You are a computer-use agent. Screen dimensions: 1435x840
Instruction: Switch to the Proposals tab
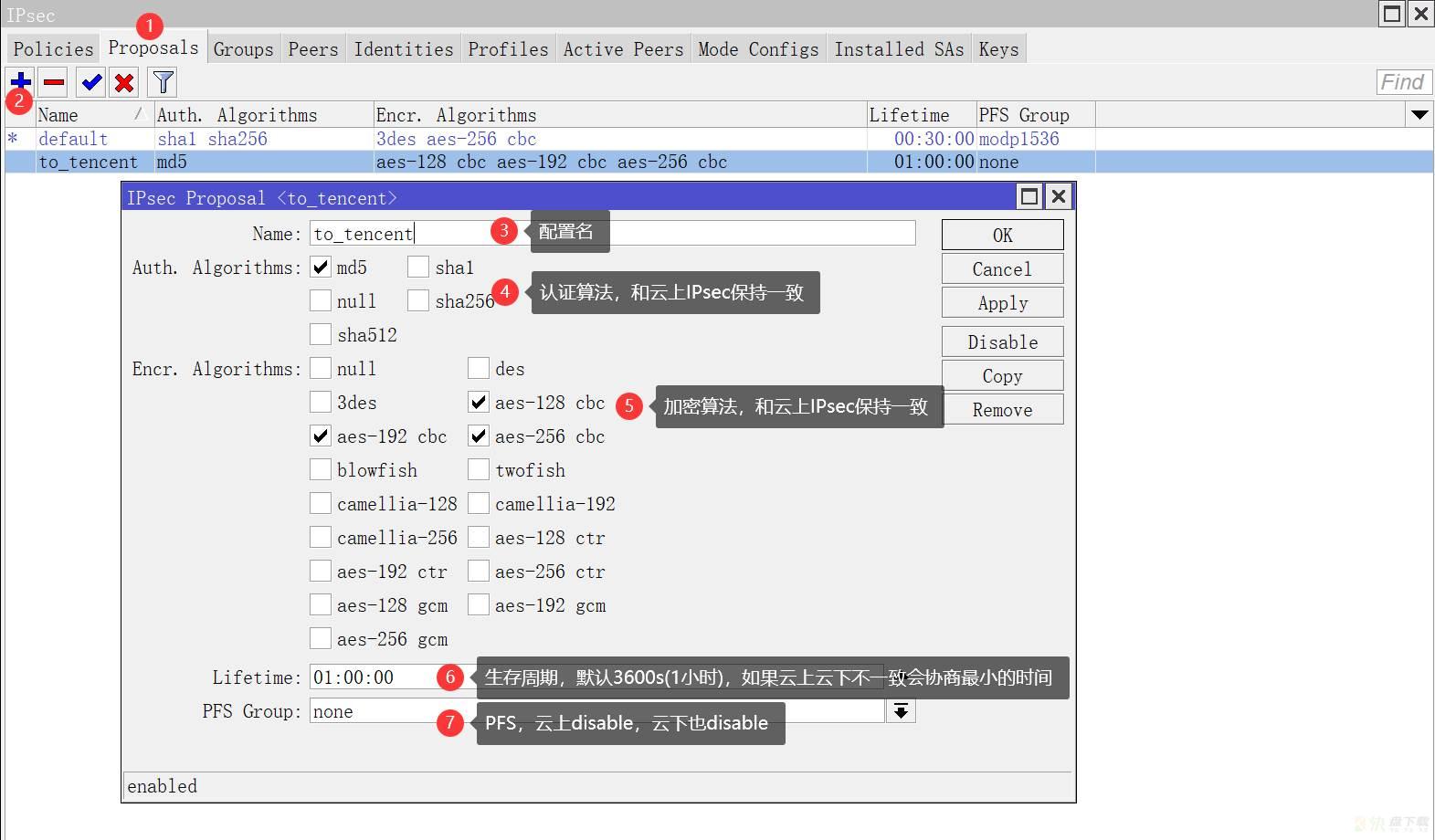153,47
